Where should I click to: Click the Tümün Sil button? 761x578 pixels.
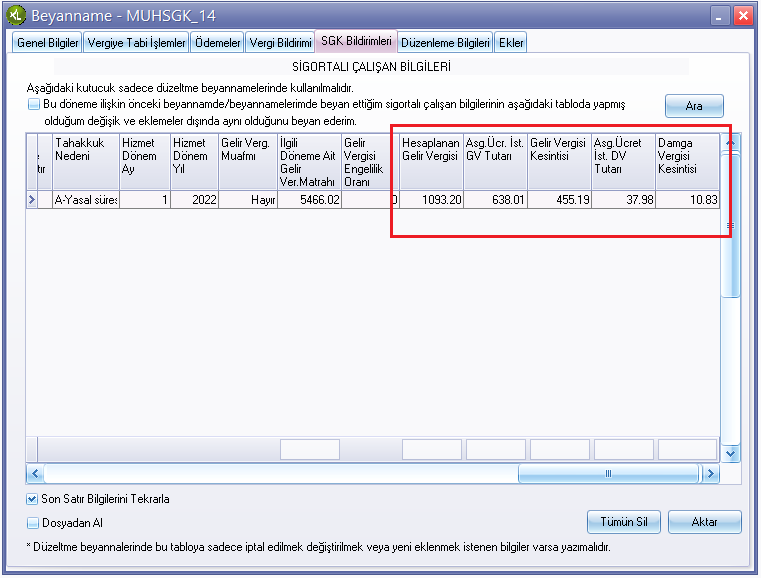624,522
